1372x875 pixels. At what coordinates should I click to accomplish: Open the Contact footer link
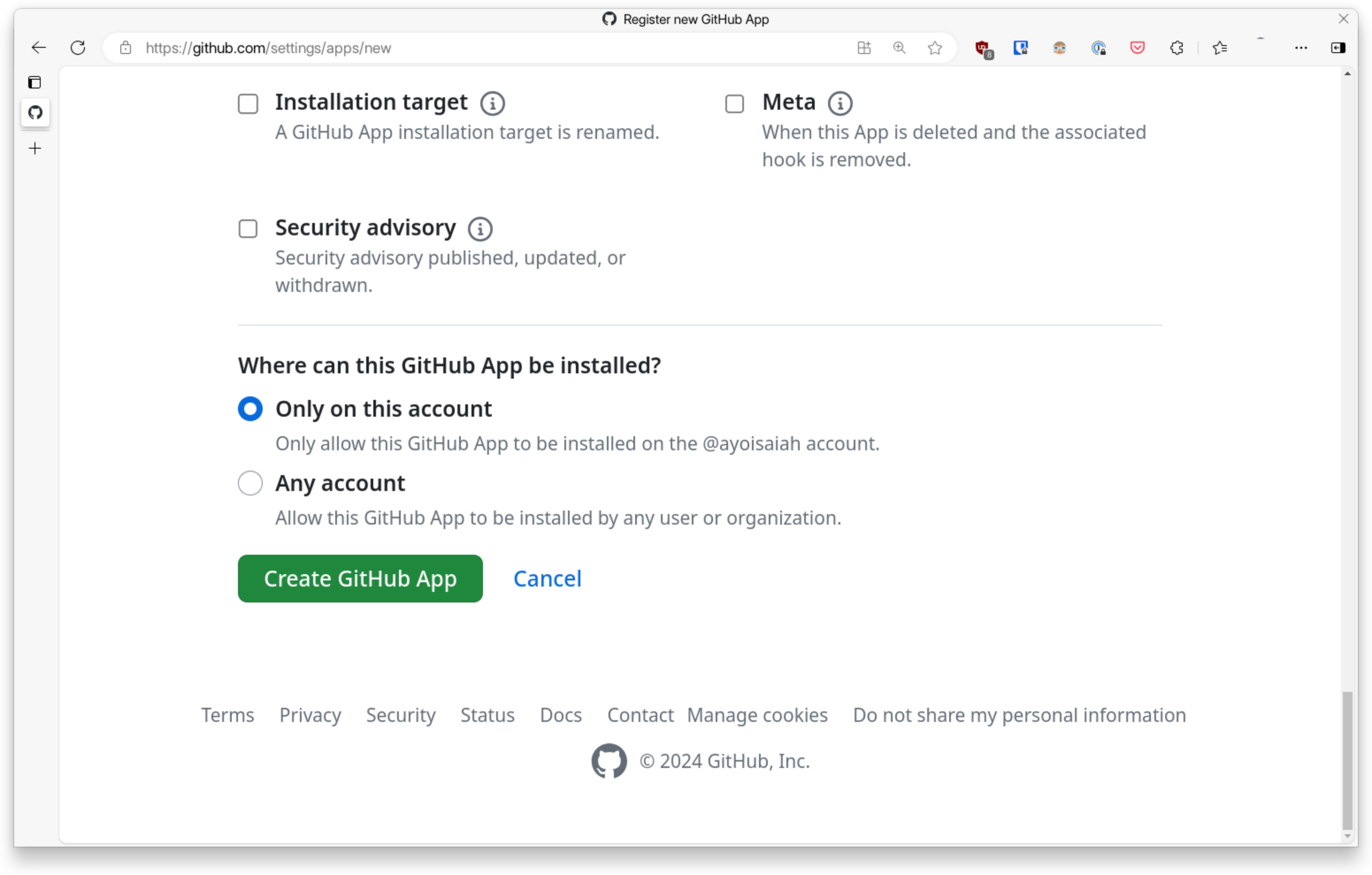[640, 714]
